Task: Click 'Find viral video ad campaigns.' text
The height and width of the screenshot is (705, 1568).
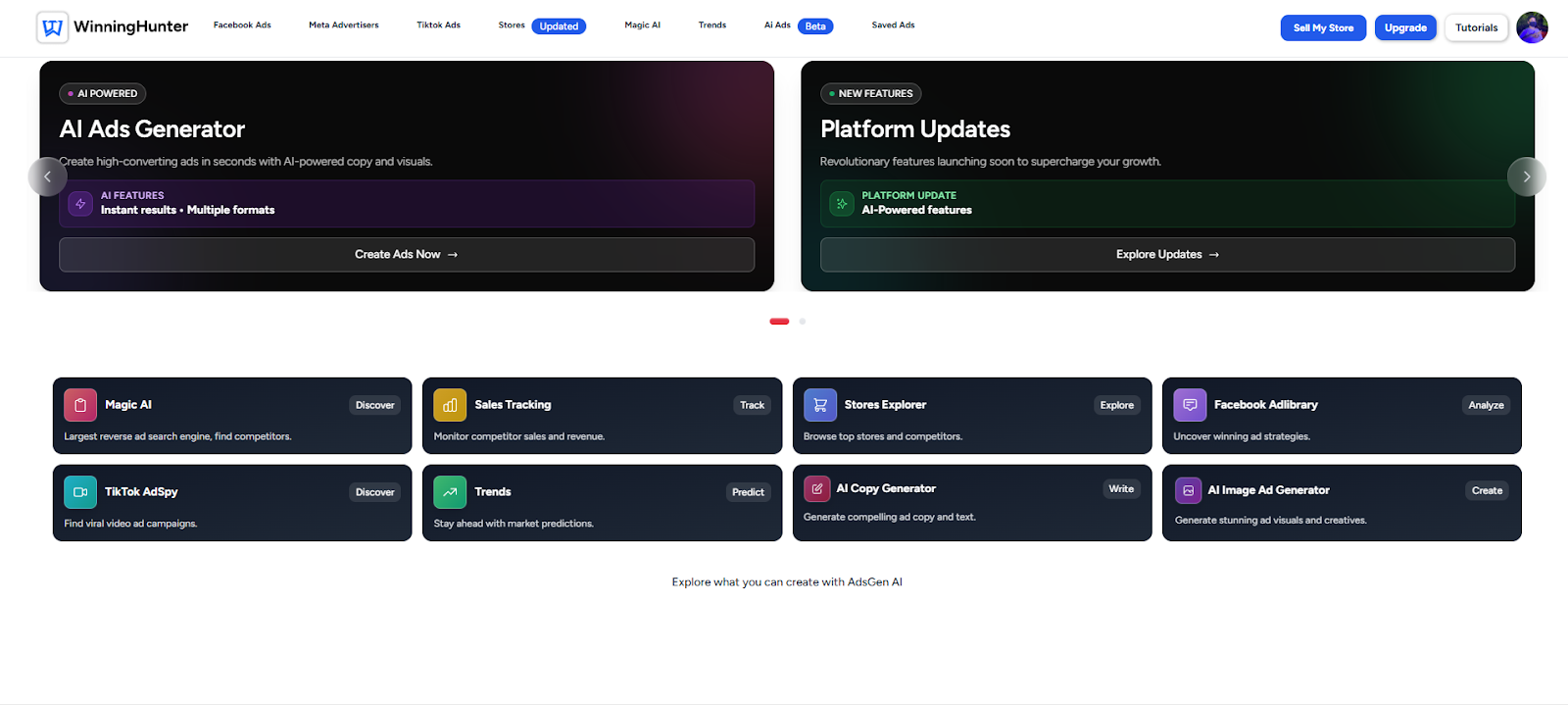Action: [x=130, y=524]
